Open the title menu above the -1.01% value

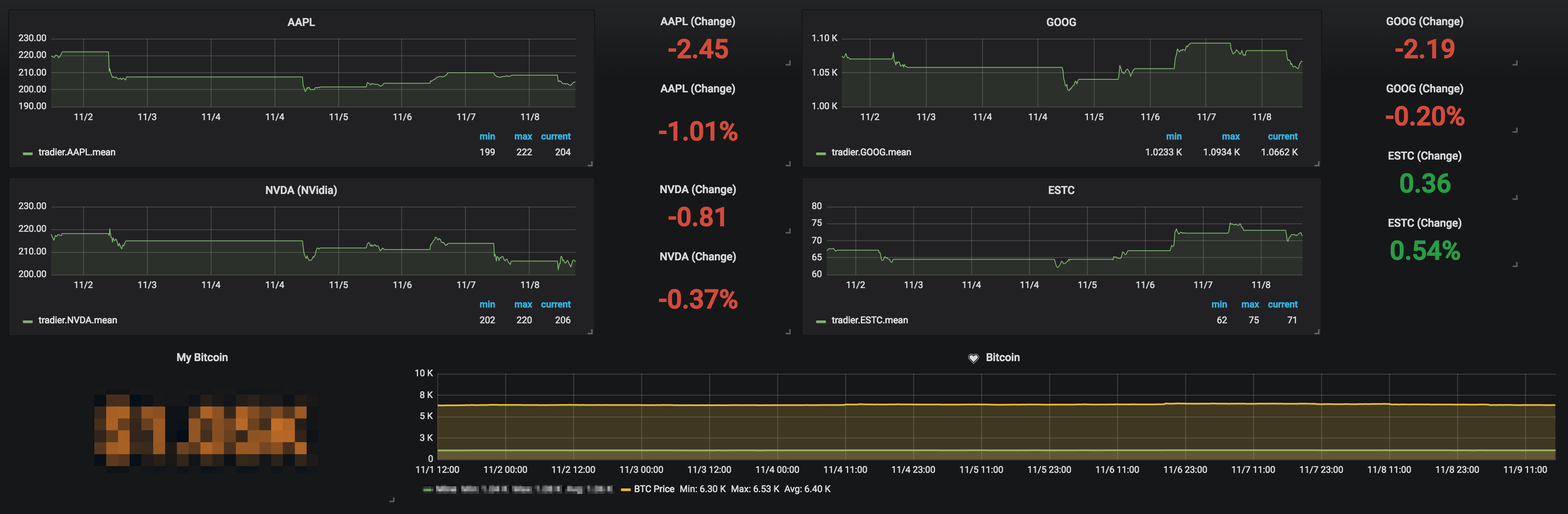(698, 89)
